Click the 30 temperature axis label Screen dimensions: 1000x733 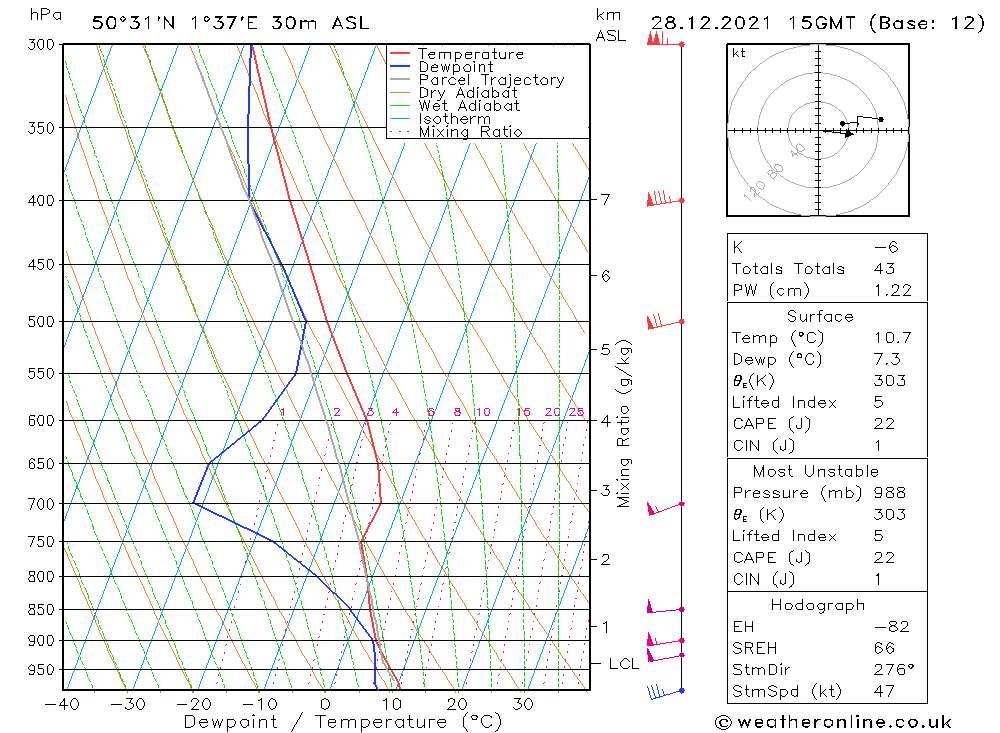[523, 704]
